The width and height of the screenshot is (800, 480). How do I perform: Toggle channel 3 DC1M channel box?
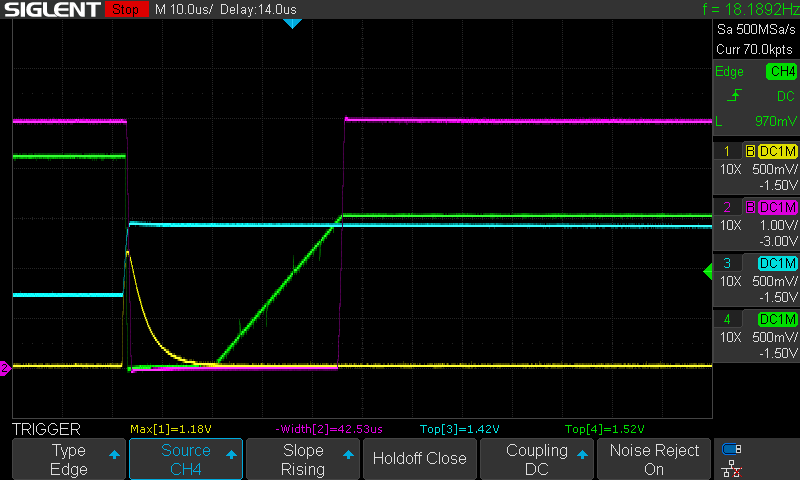[x=779, y=263]
